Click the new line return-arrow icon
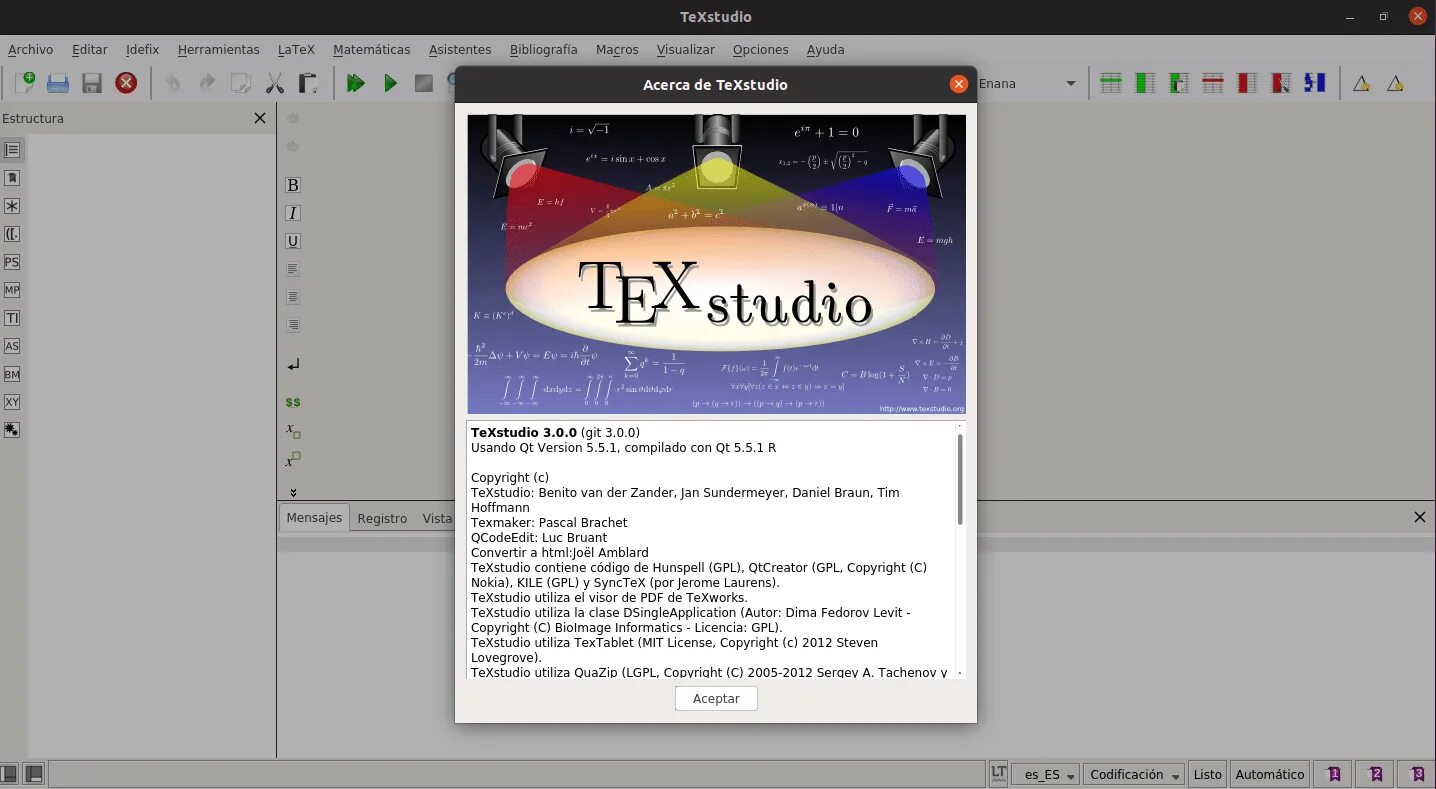This screenshot has height=789, width=1436. pyautogui.click(x=293, y=365)
